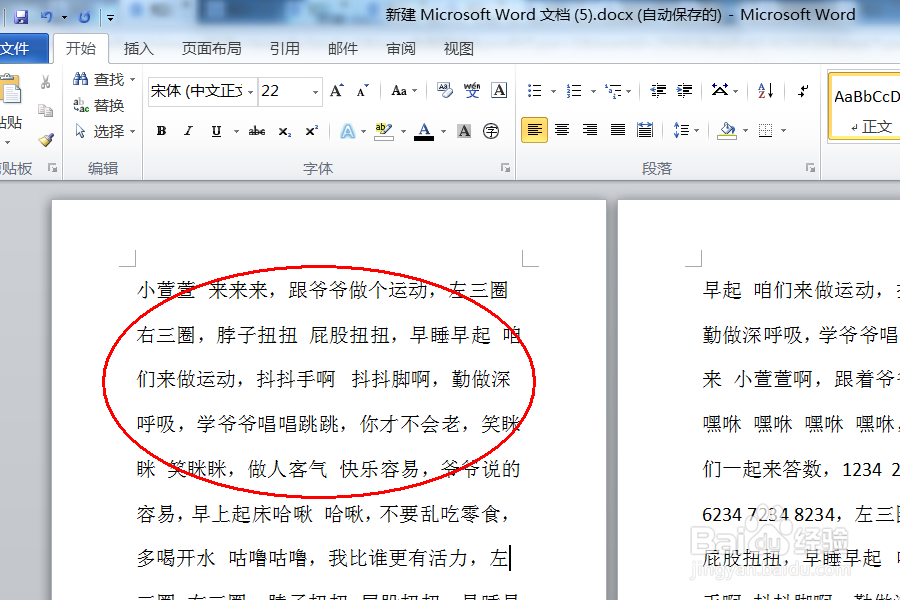Click the Format Painter brush icon
This screenshot has width=900, height=600.
click(x=45, y=139)
